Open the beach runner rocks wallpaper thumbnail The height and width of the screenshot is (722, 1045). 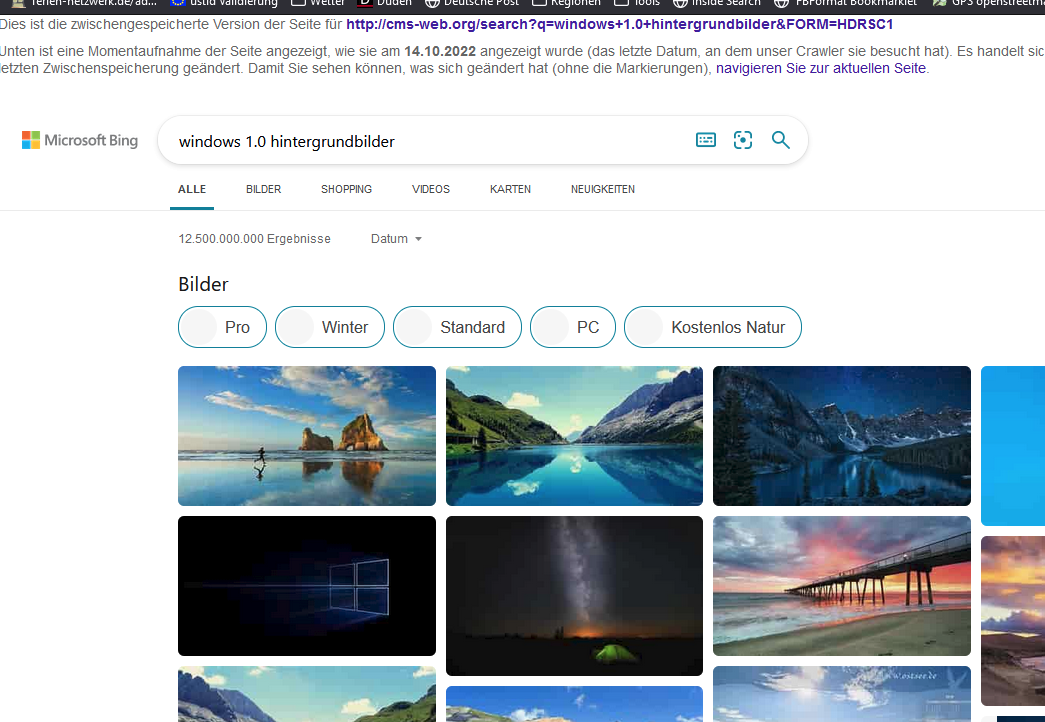307,435
